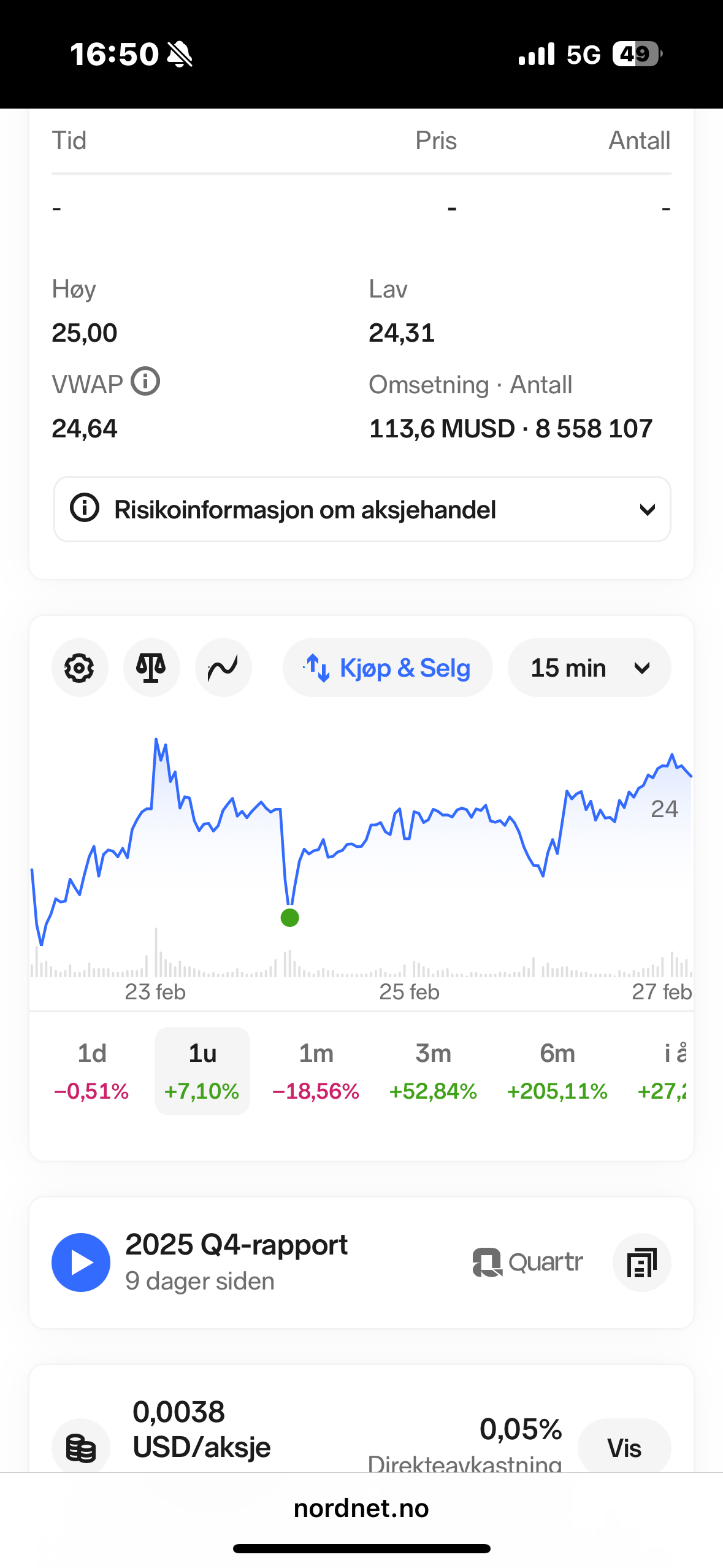
Task: Toggle Kjøp & Selg markers on chart
Action: [x=388, y=667]
